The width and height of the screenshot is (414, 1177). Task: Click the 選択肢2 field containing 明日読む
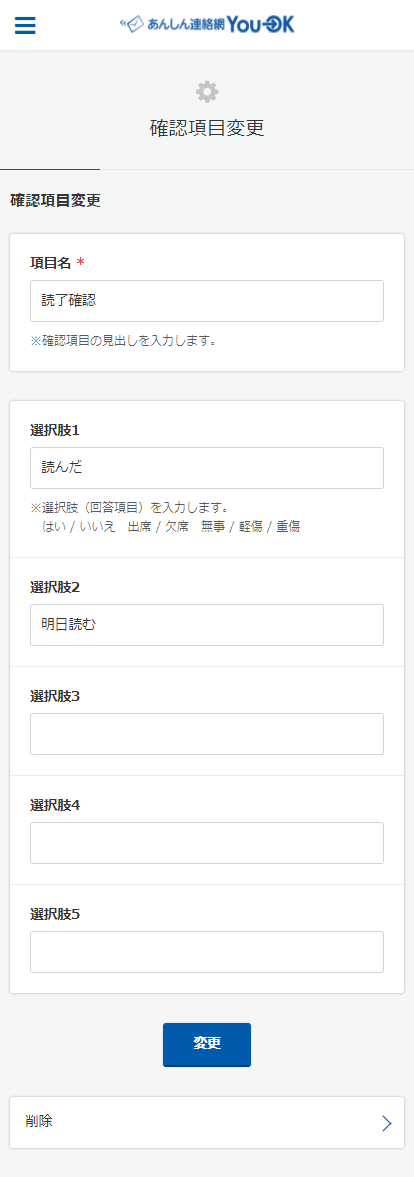point(207,625)
